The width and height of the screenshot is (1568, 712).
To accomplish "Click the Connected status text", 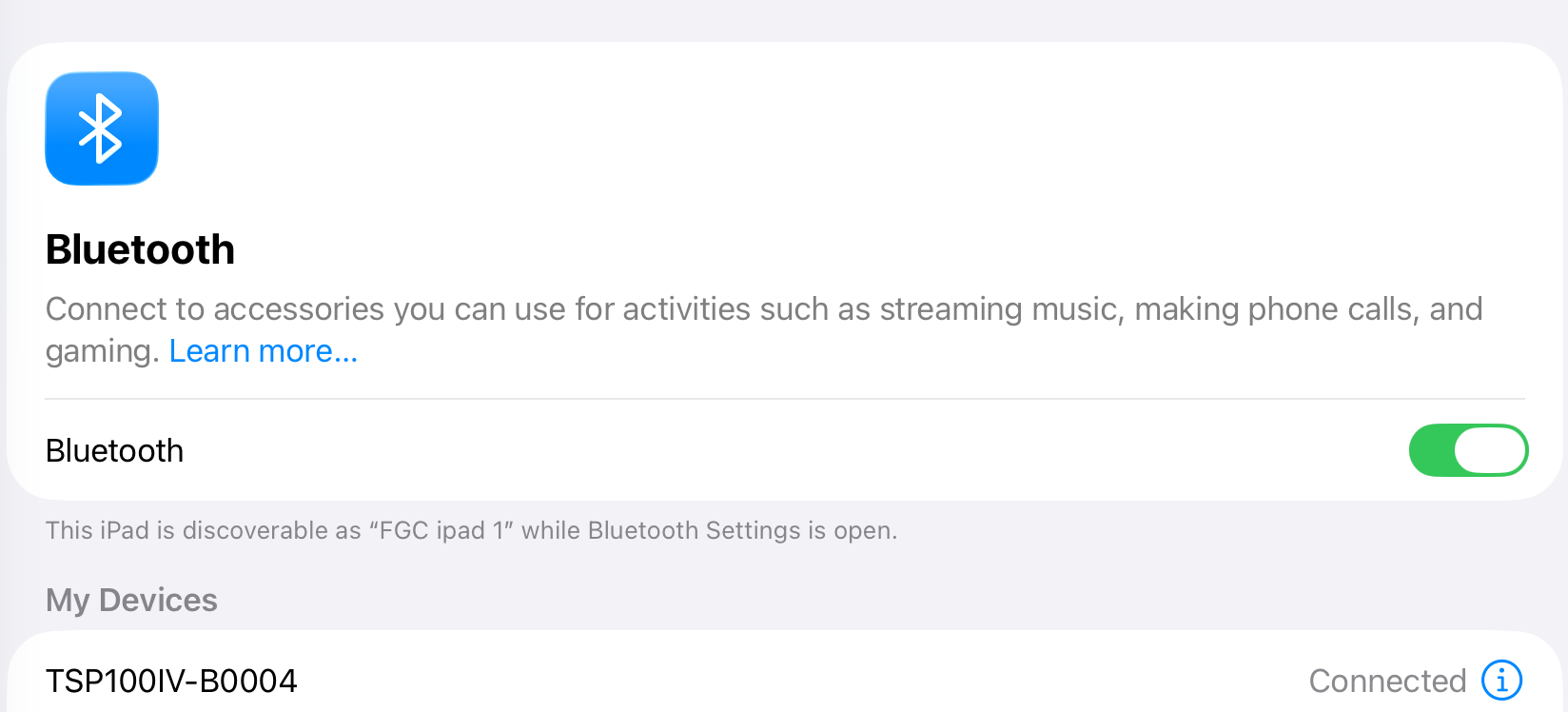I will coord(1386,681).
